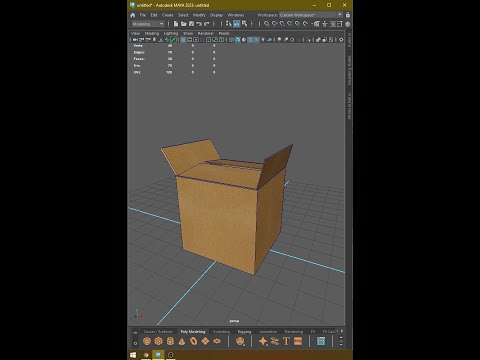The width and height of the screenshot is (480, 360).
Task: Click the polygon Type (T) shelf icon
Action: click(x=286, y=341)
